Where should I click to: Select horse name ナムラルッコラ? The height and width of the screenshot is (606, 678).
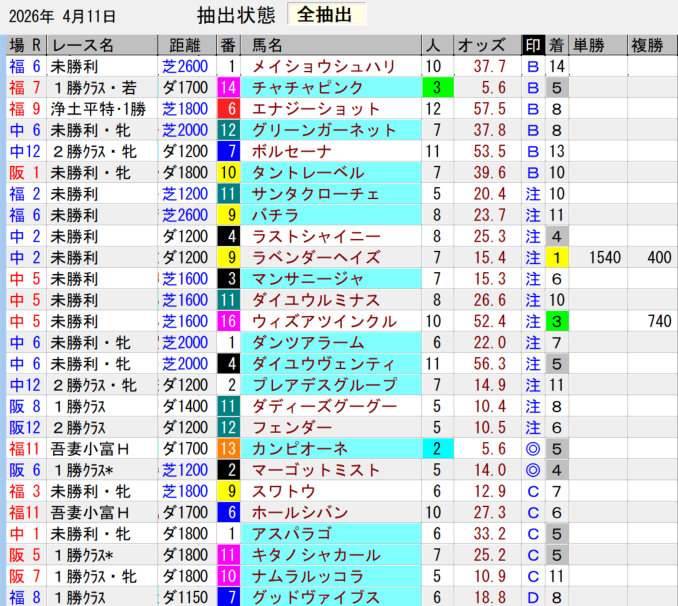(x=307, y=576)
